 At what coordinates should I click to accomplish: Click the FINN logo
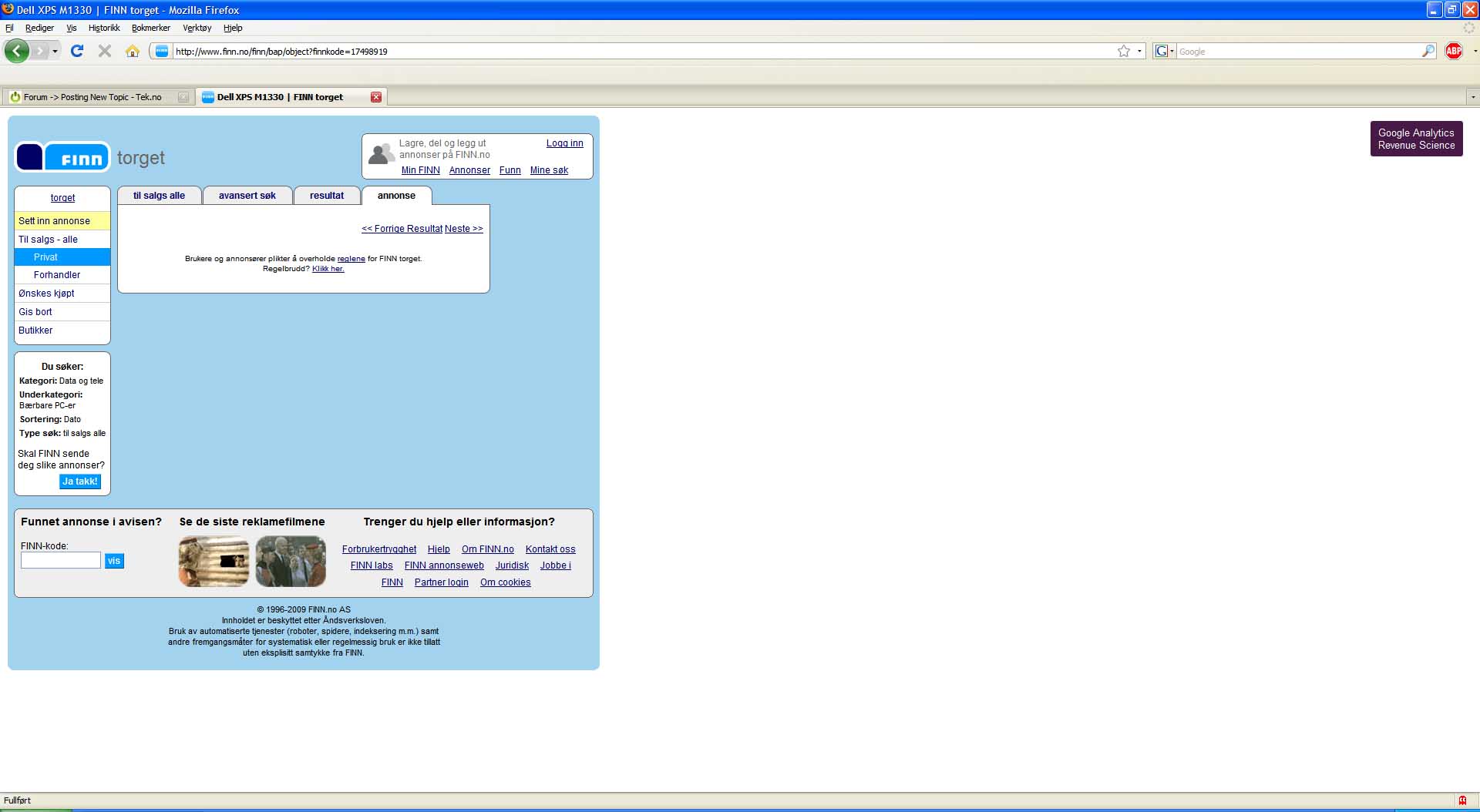pyautogui.click(x=62, y=157)
